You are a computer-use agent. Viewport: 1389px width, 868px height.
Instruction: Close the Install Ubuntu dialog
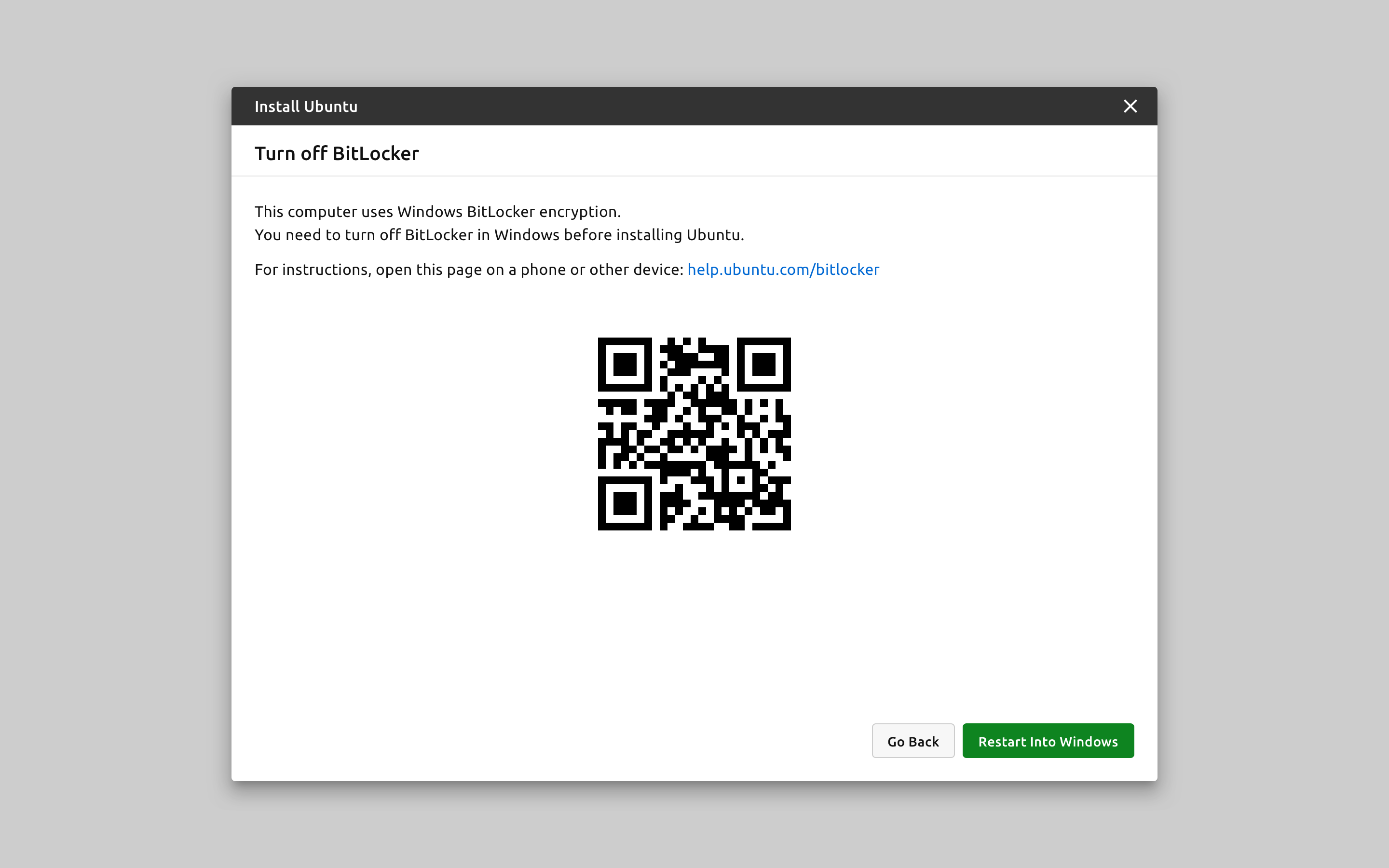click(x=1130, y=106)
